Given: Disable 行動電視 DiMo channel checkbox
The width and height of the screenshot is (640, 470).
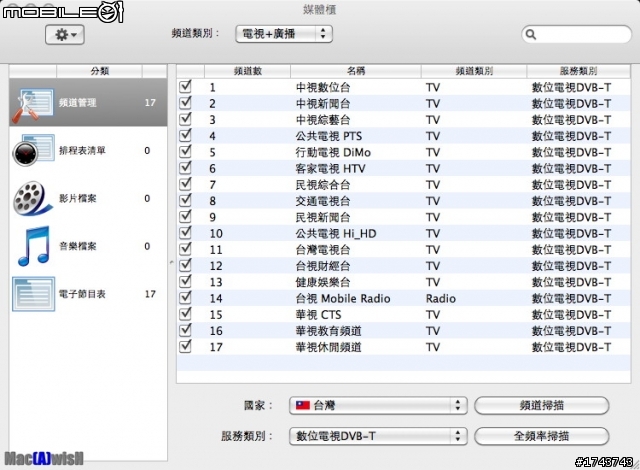Looking at the screenshot, I should pyautogui.click(x=185, y=152).
